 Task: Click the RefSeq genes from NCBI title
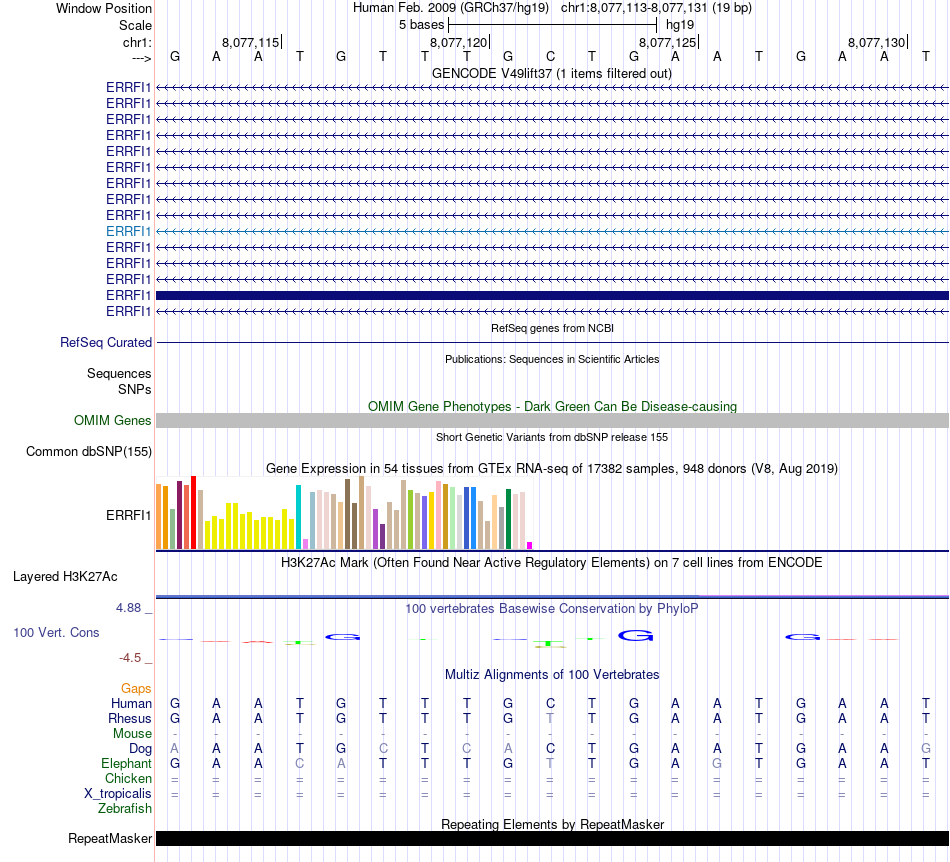point(552,328)
